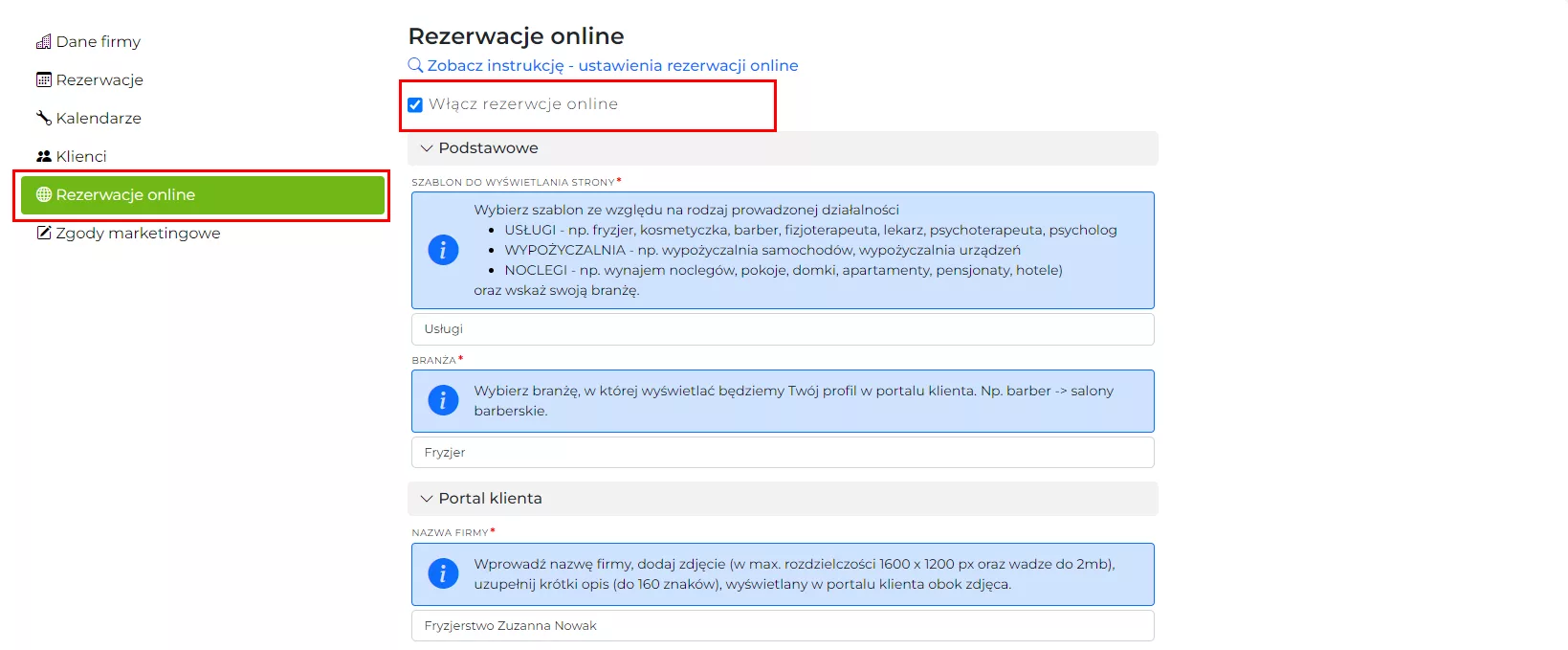Select Kalendarze in the side menu
The image size is (1568, 650).
click(99, 119)
